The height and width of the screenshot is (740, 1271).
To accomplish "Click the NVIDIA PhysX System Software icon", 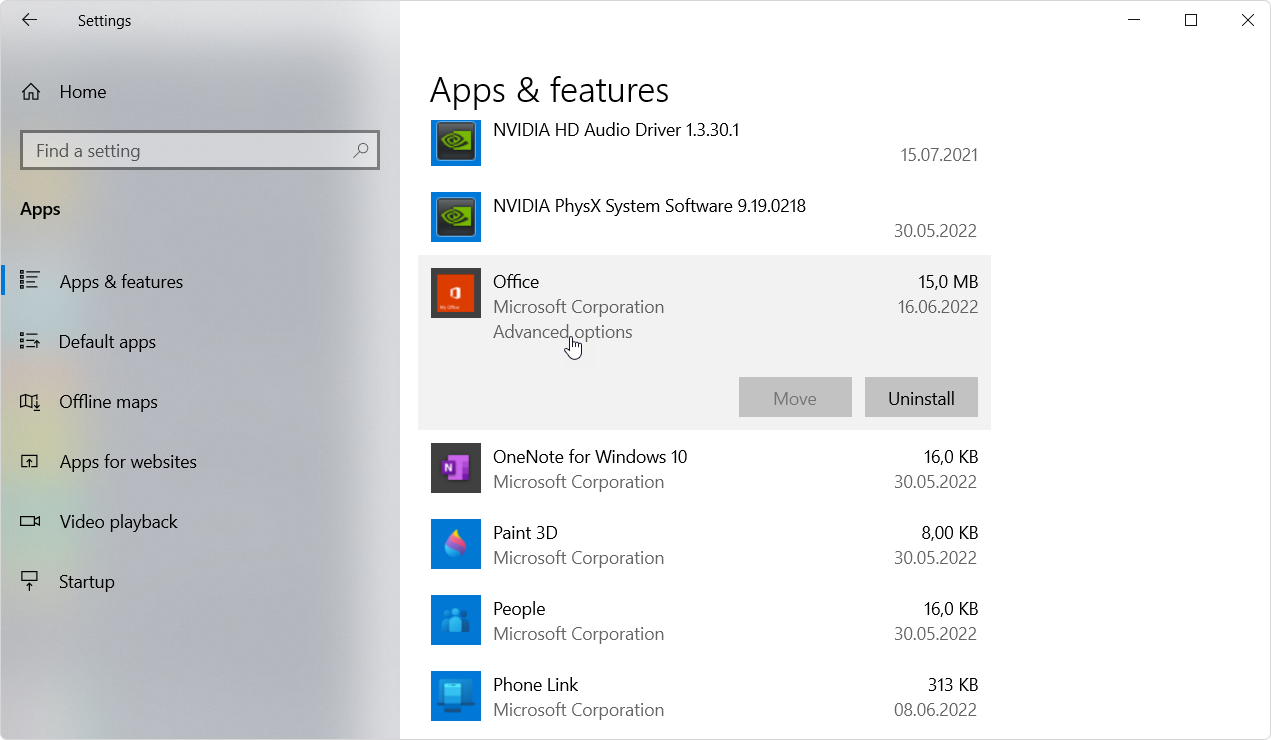I will (456, 217).
